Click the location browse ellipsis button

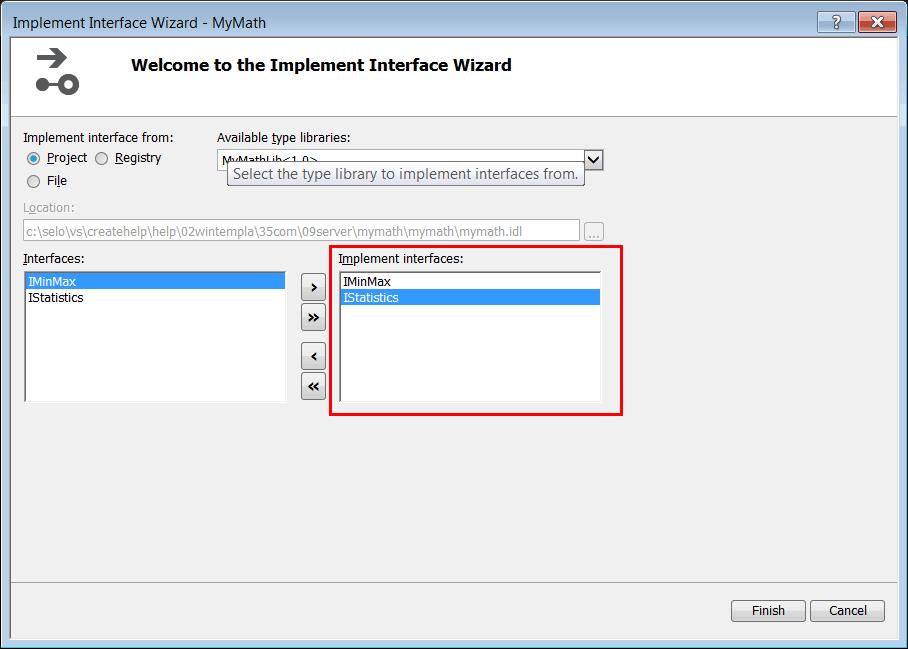[x=594, y=232]
